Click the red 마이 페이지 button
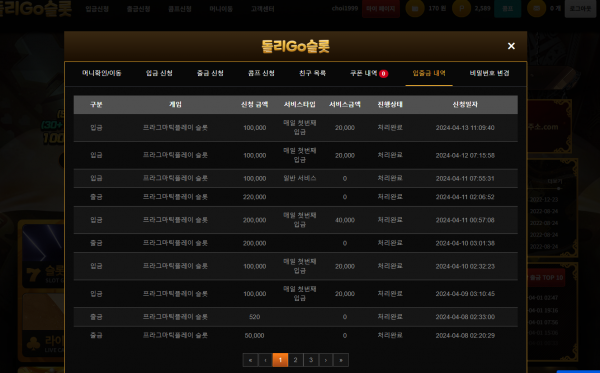 (381, 8)
